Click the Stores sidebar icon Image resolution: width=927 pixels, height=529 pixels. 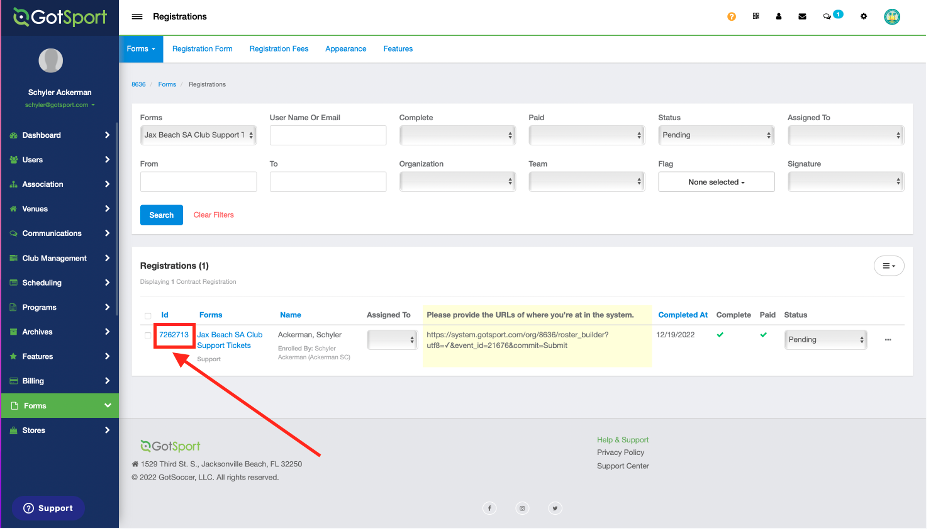point(14,430)
